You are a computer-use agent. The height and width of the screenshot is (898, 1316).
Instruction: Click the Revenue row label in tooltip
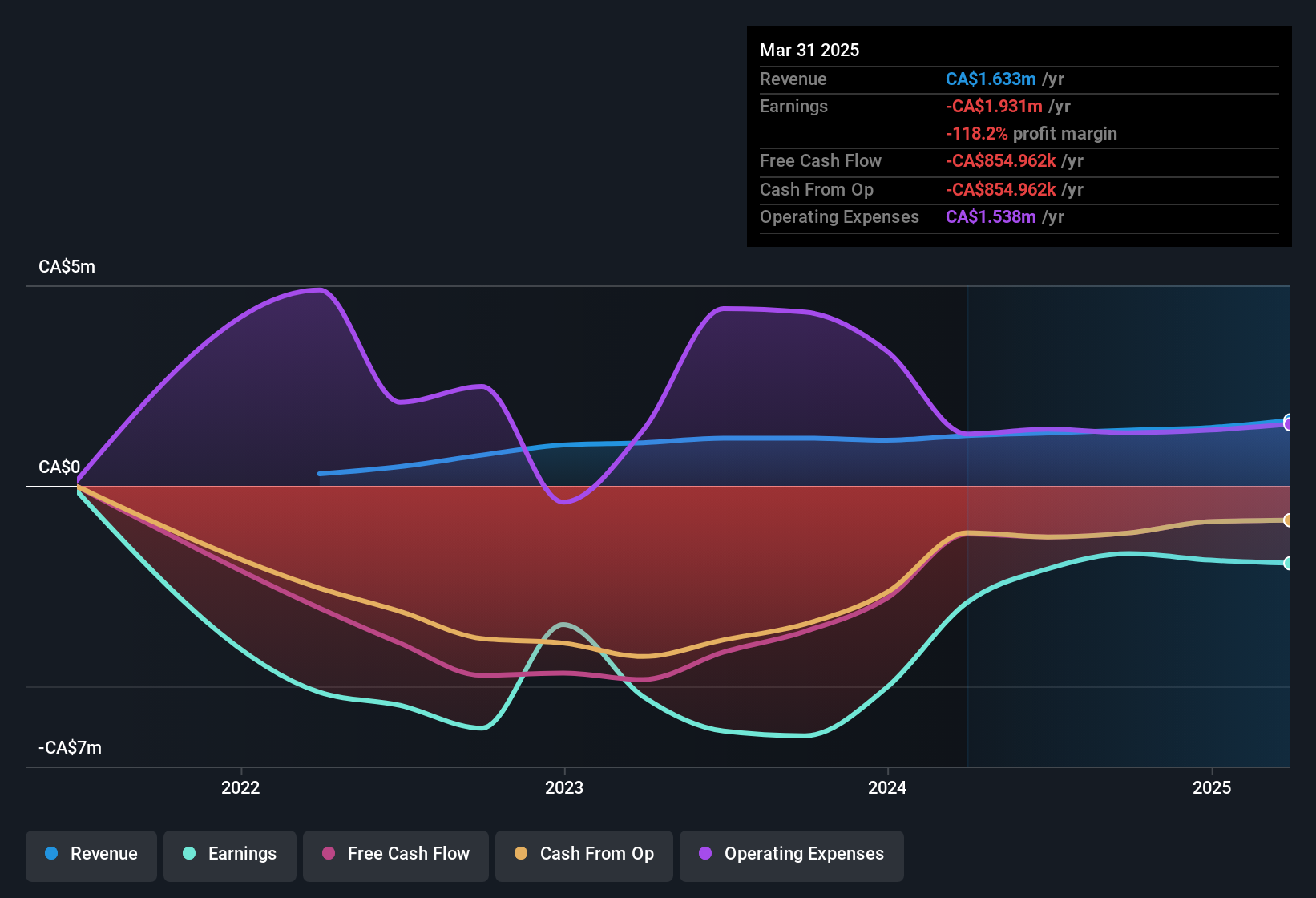coord(793,79)
